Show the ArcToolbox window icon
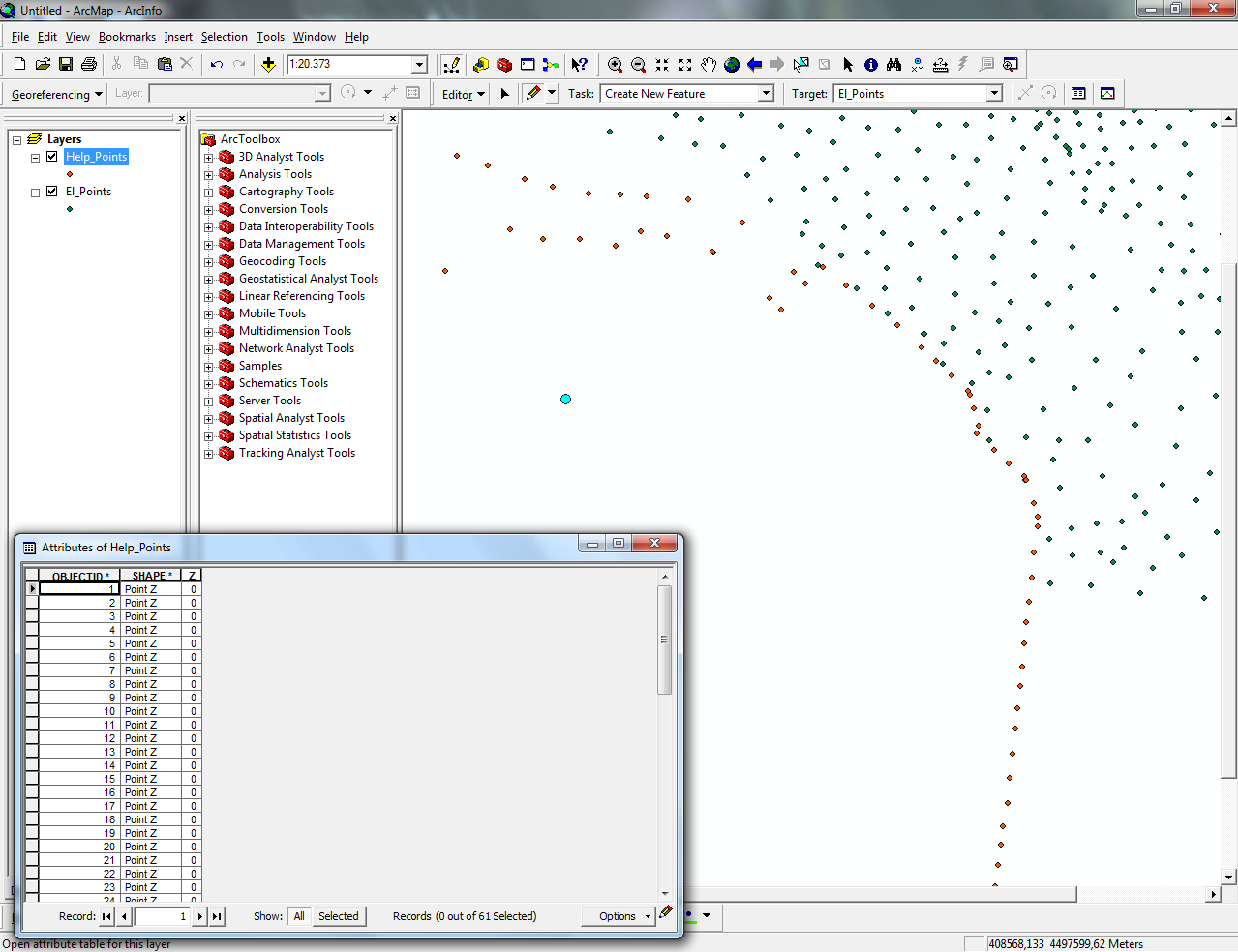Screen dimensions: 1238x952 point(504,65)
